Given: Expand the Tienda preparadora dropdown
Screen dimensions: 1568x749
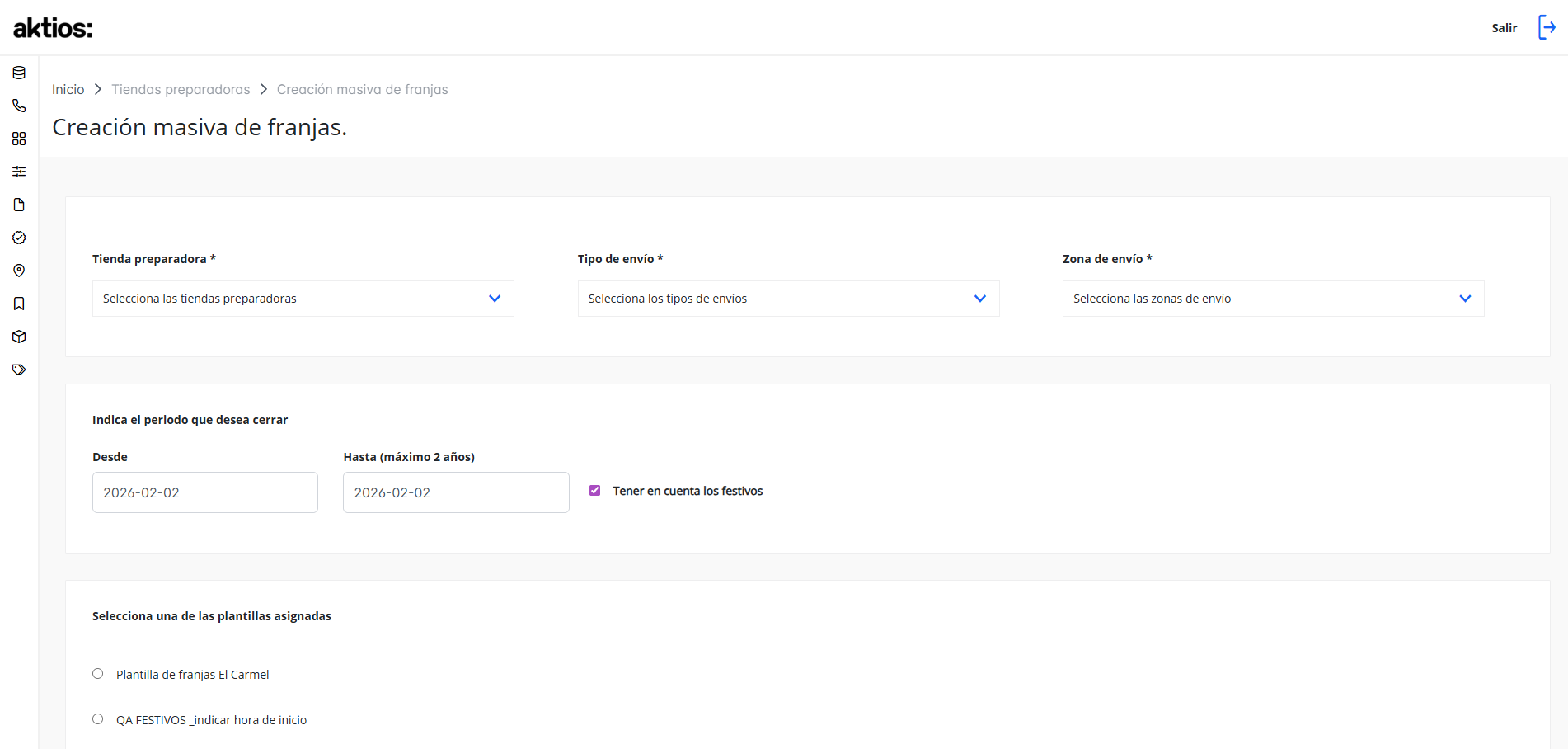Looking at the screenshot, I should click(303, 299).
